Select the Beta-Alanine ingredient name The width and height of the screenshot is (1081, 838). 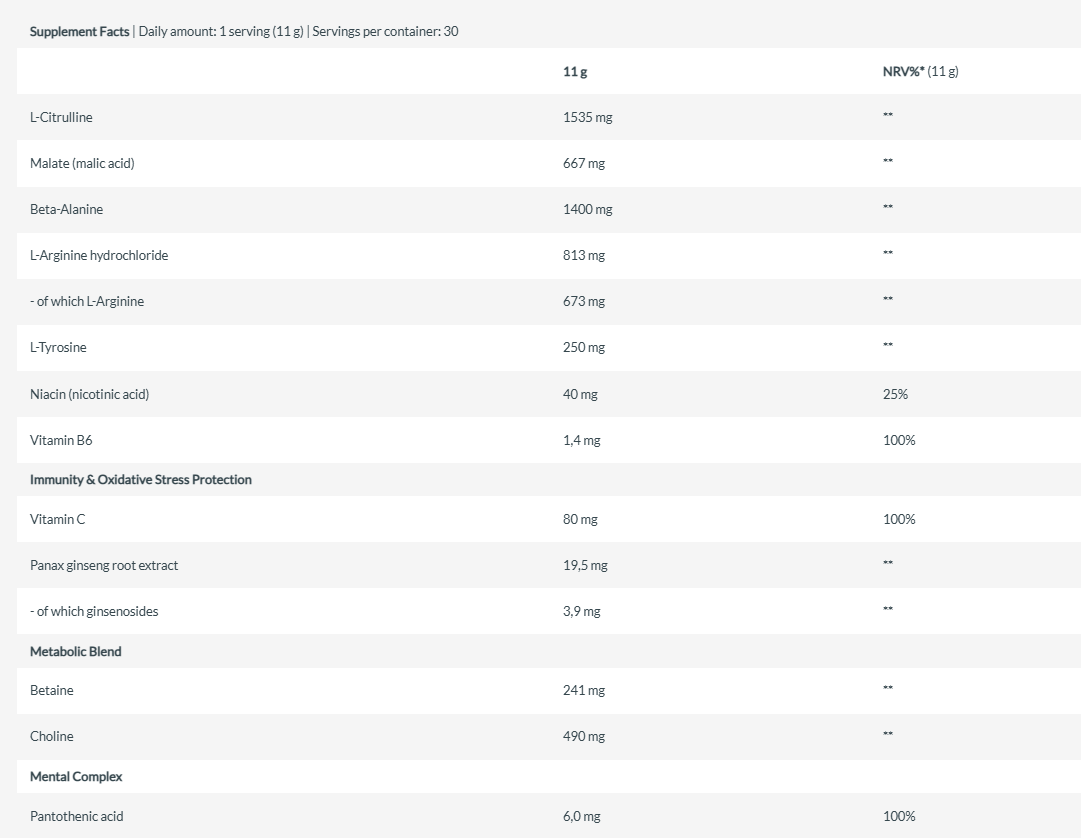point(66,210)
